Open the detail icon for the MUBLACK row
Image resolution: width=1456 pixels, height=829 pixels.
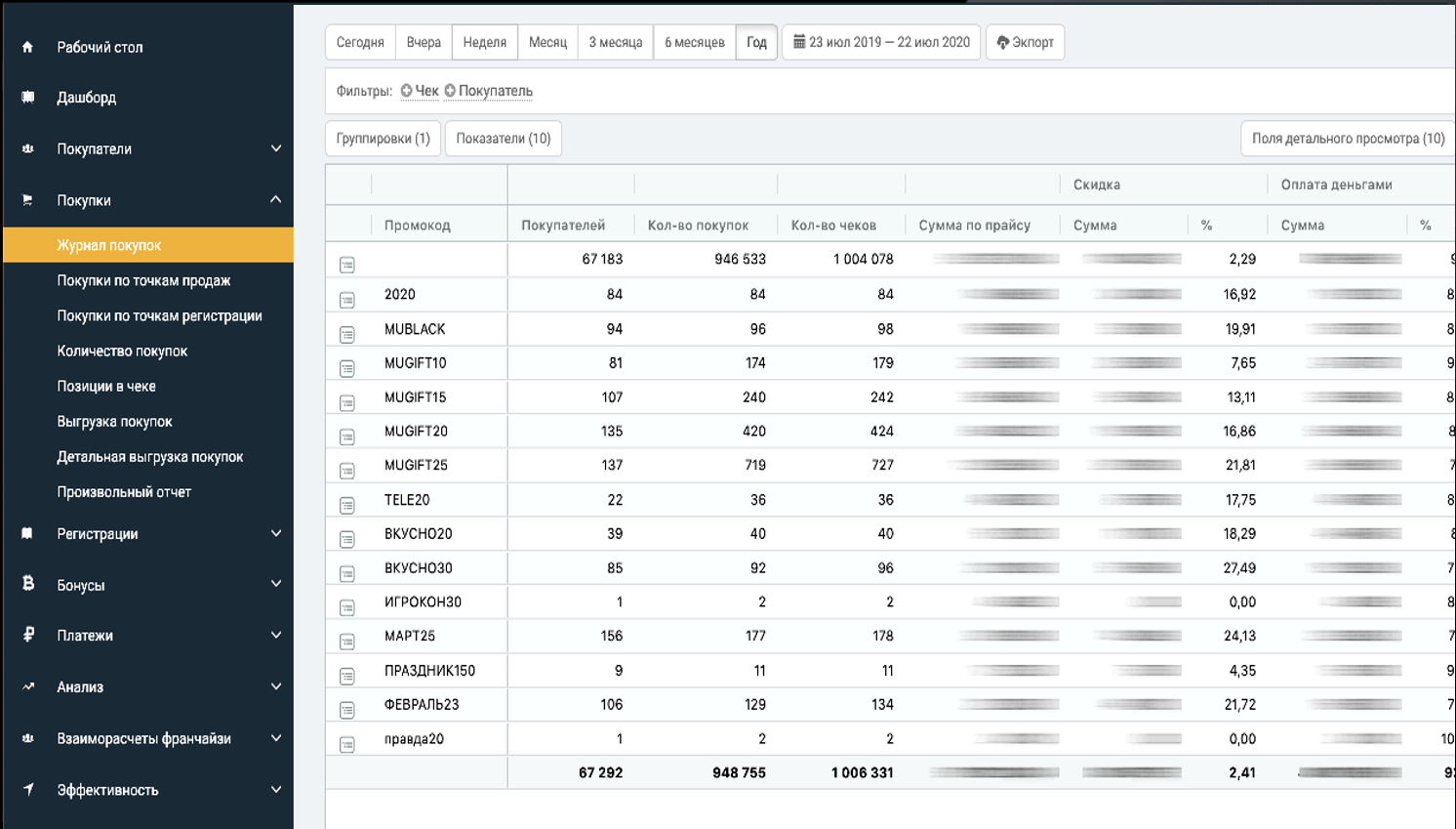(347, 334)
